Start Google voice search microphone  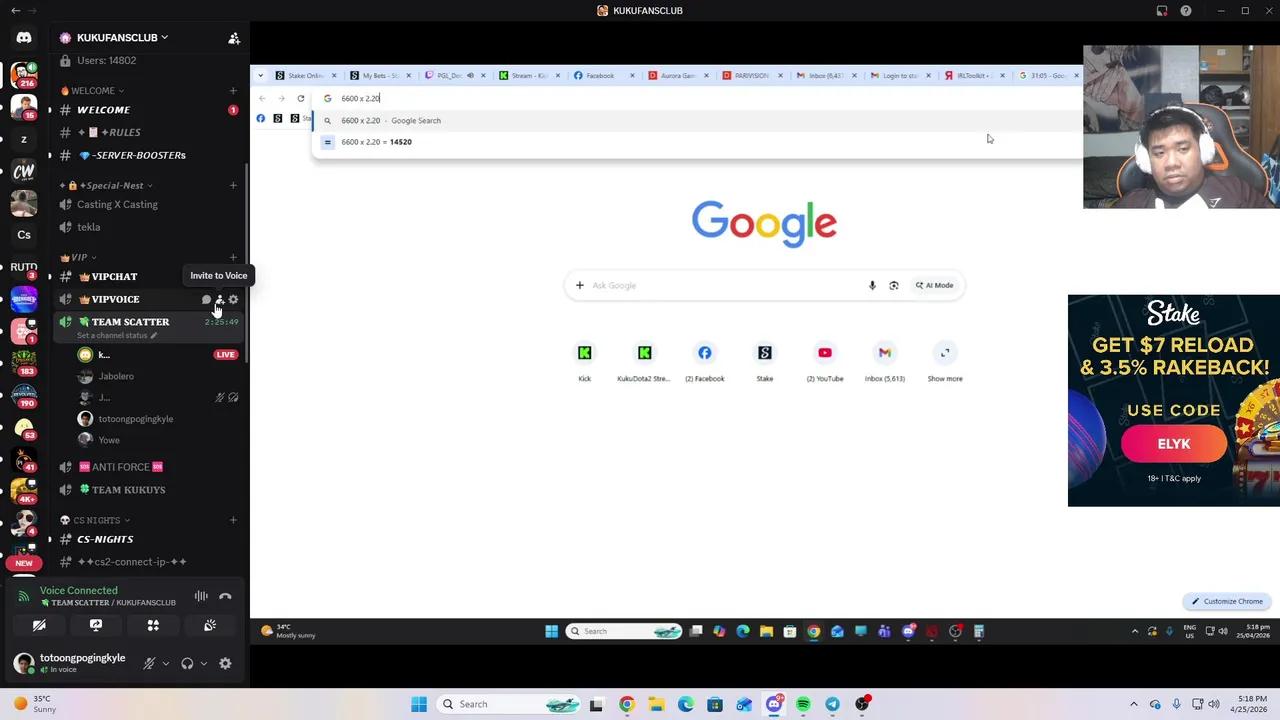(x=872, y=285)
